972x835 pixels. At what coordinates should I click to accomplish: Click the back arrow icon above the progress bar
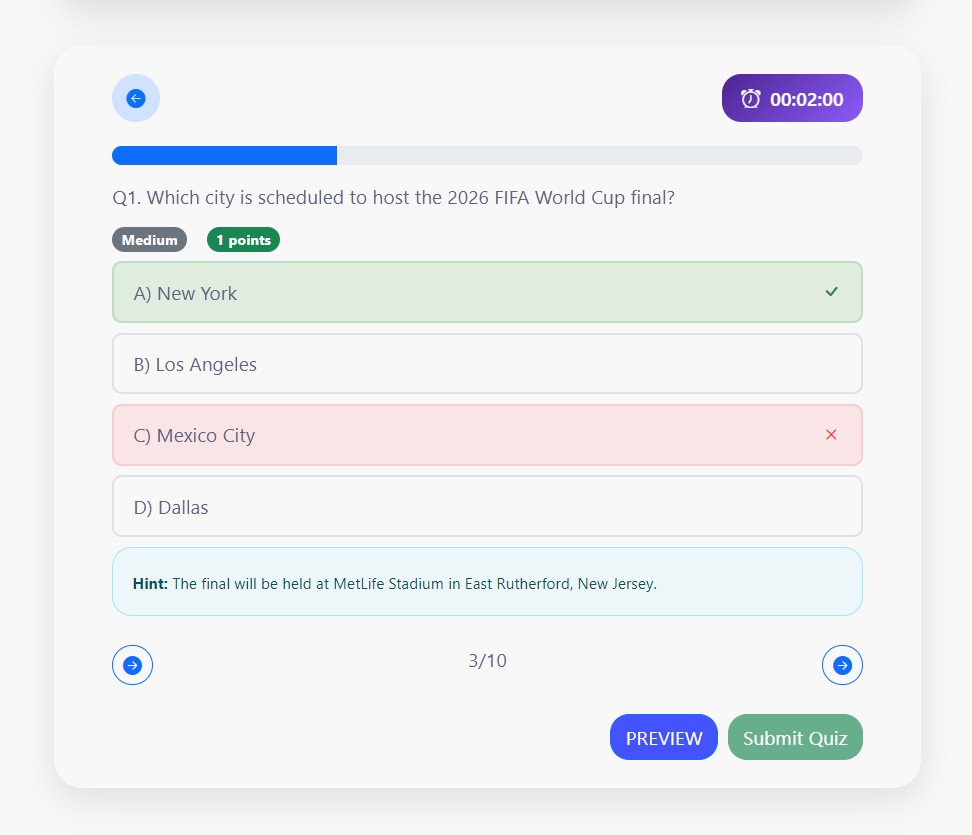136,98
